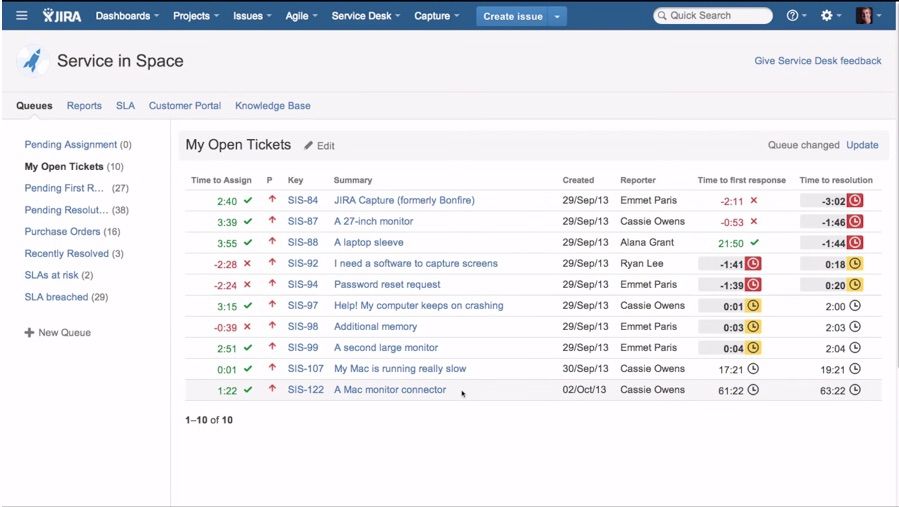899x507 pixels.
Task: Expand the Issues dropdown
Action: pos(252,16)
